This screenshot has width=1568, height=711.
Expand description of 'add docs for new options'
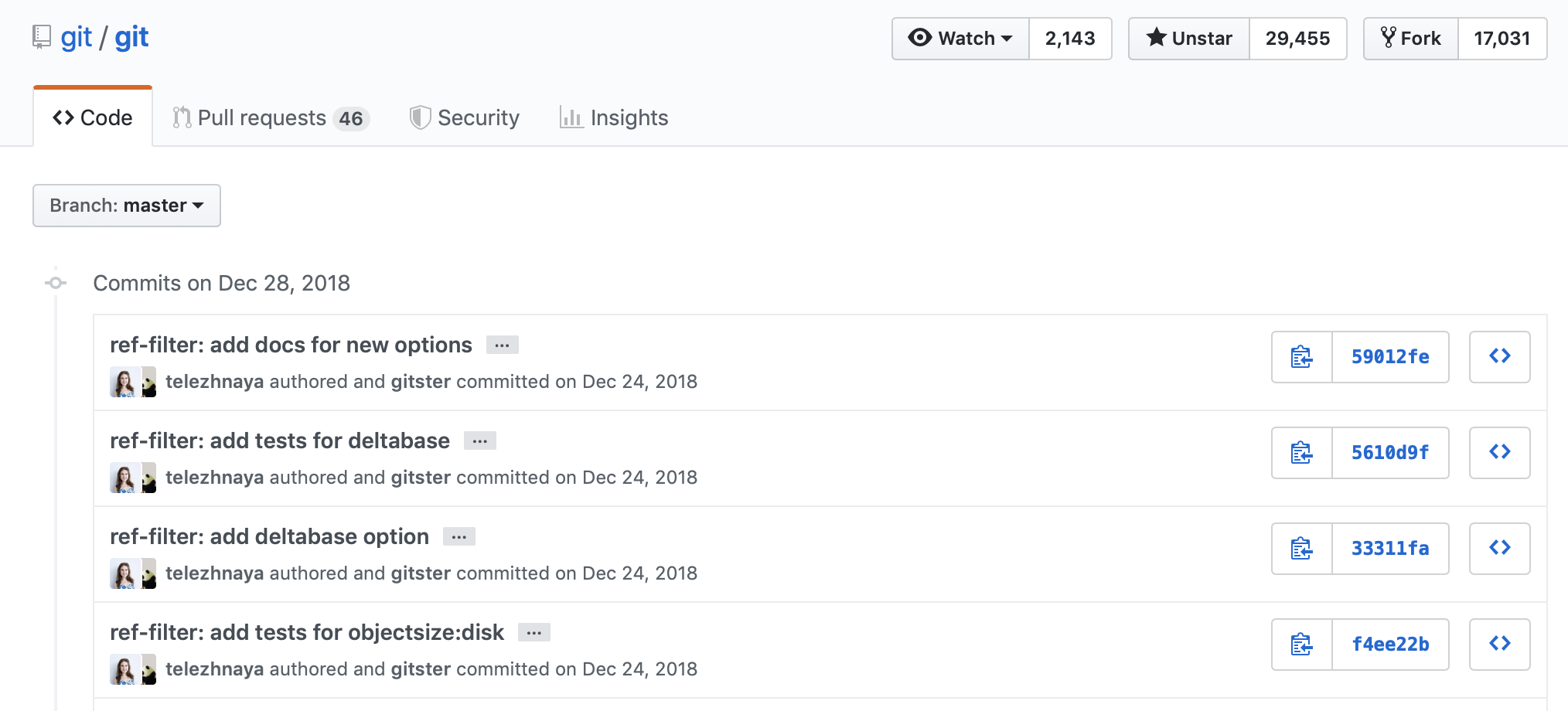click(503, 345)
